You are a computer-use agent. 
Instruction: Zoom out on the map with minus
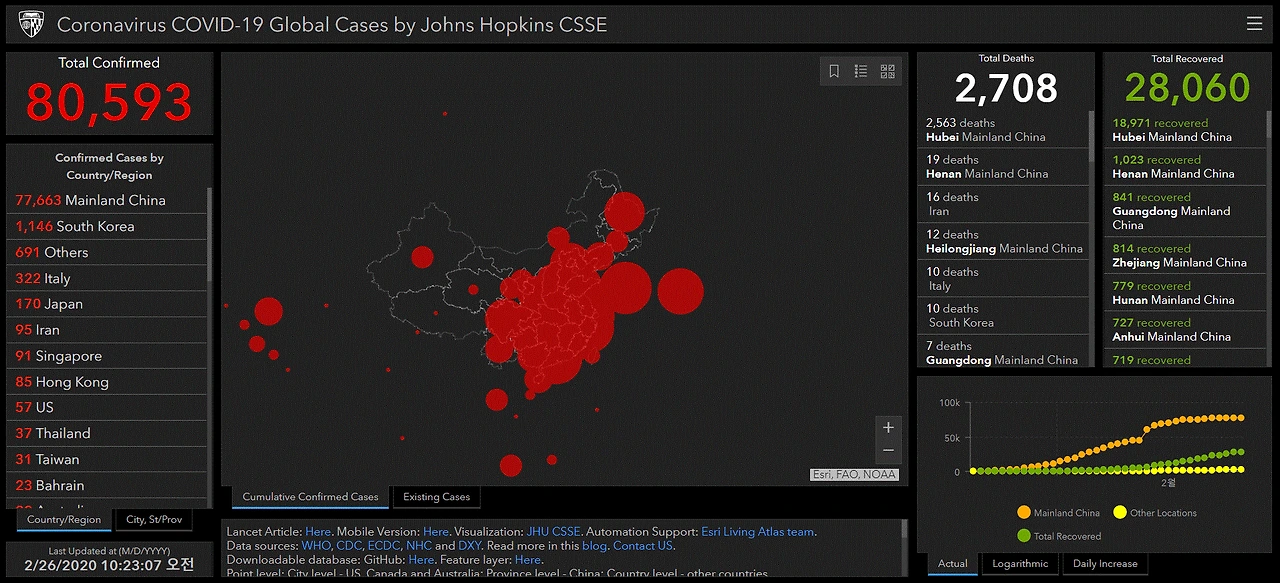[888, 451]
